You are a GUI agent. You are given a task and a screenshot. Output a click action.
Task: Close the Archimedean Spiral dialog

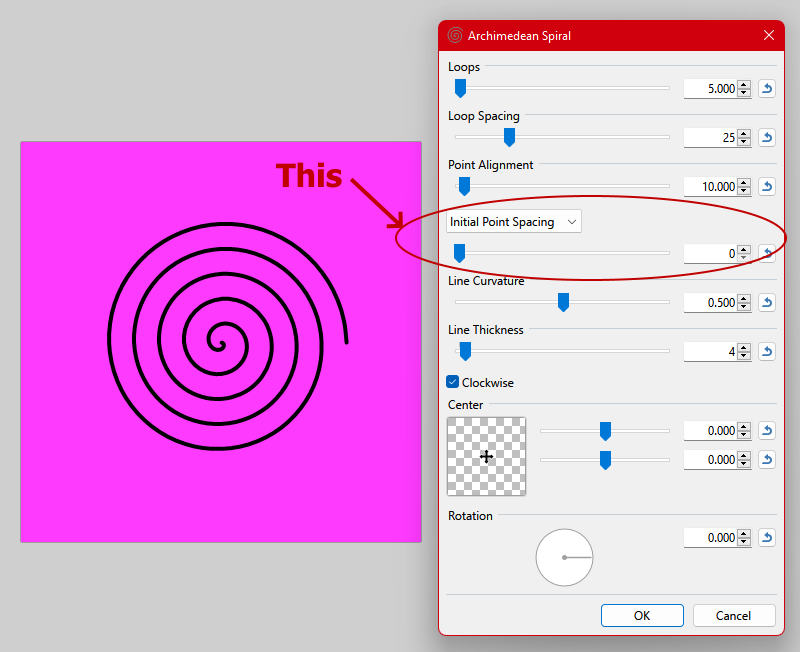pos(768,35)
